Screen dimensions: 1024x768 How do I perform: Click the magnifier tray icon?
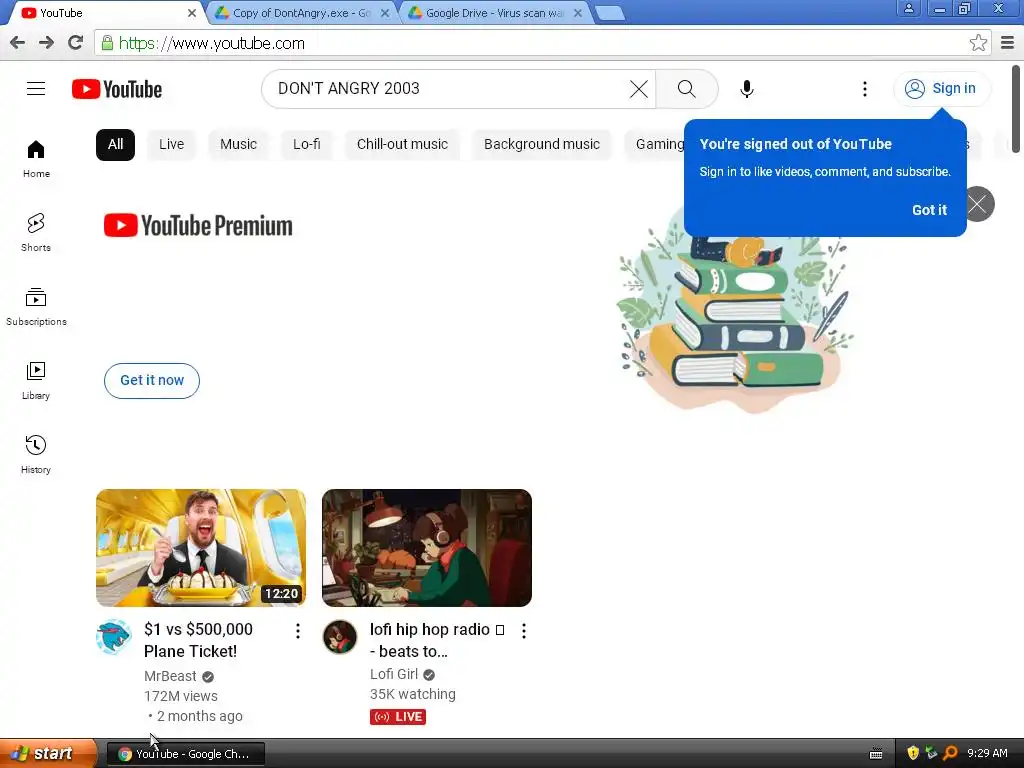[950, 754]
